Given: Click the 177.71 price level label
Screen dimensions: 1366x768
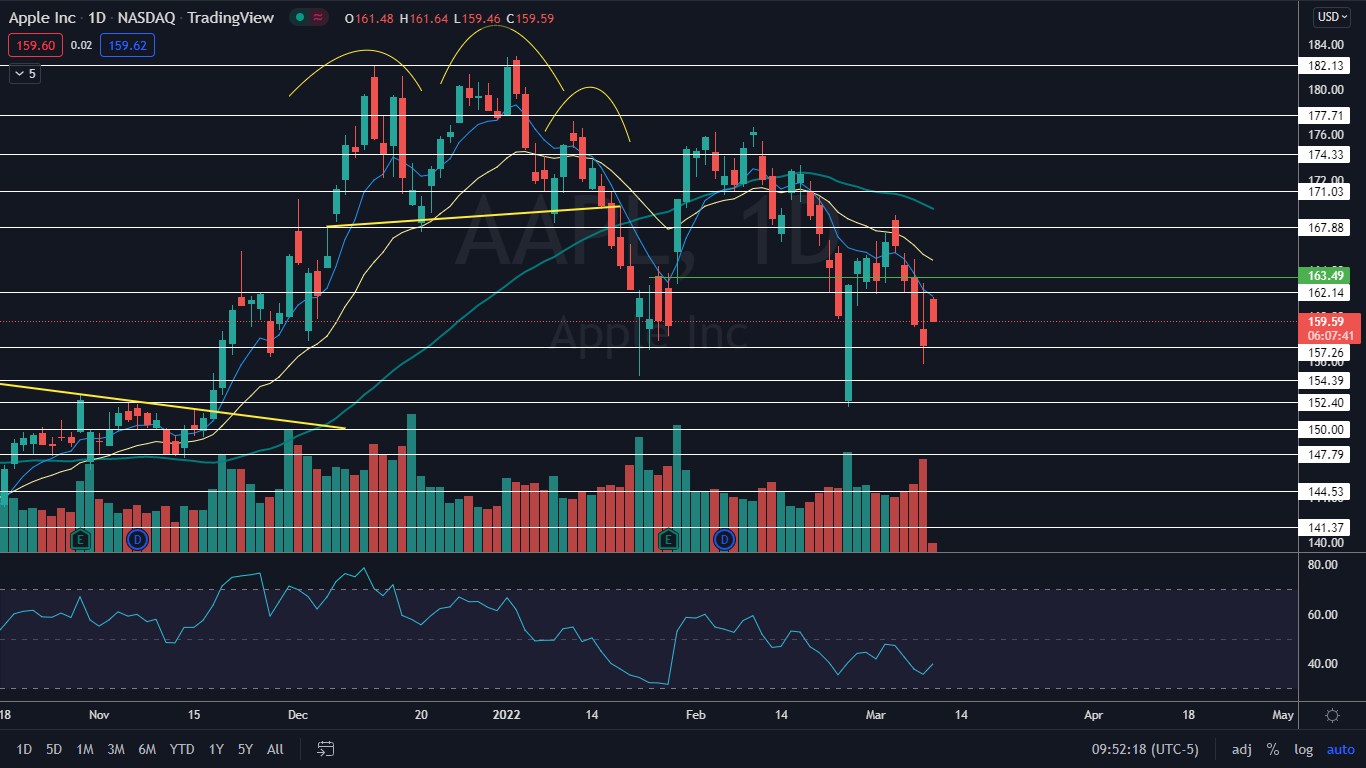Looking at the screenshot, I should (x=1325, y=115).
